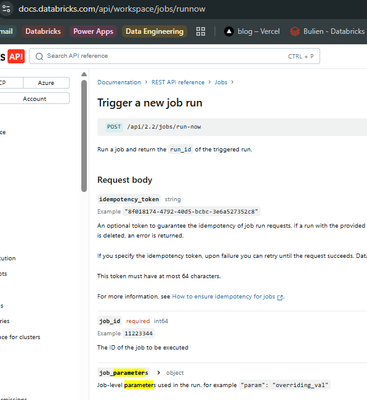Click the site settings icon in address bar
The image size is (367, 400).
pyautogui.click(x=6, y=9)
